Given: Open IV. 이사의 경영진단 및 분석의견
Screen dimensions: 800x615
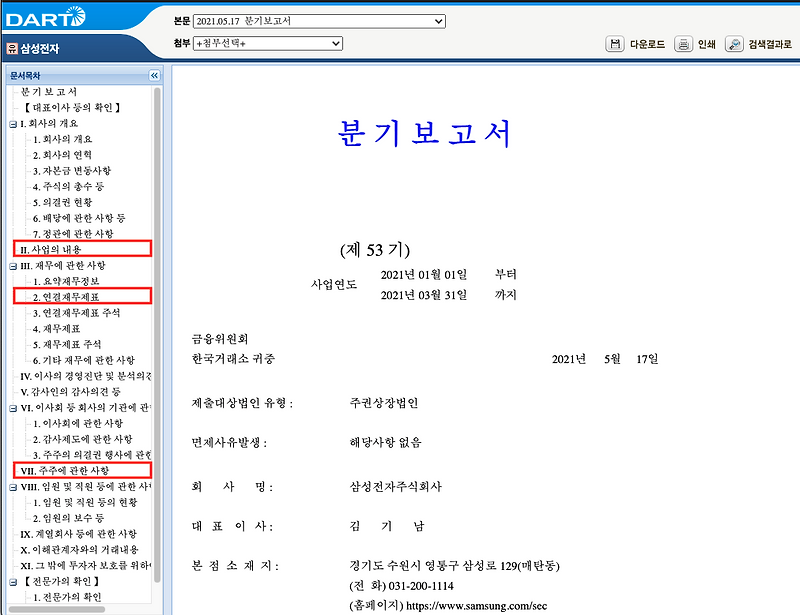Looking at the screenshot, I should [x=86, y=377].
